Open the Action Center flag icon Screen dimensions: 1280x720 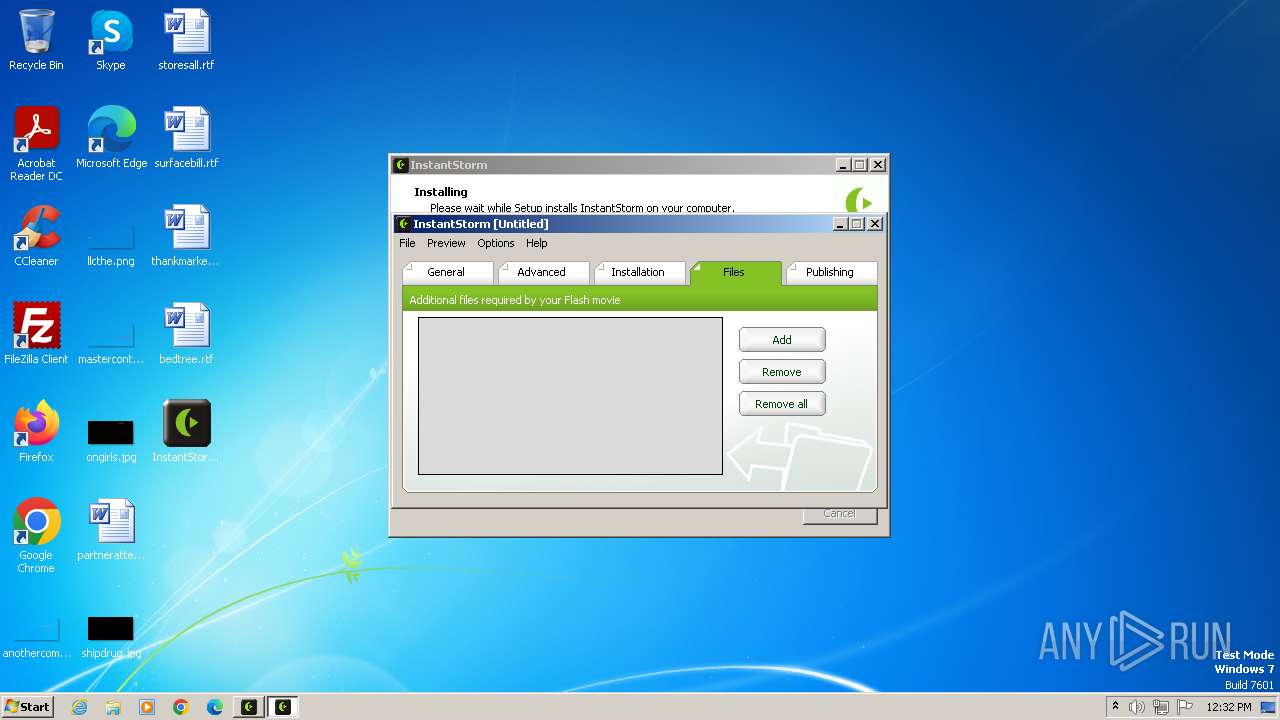coord(1185,707)
